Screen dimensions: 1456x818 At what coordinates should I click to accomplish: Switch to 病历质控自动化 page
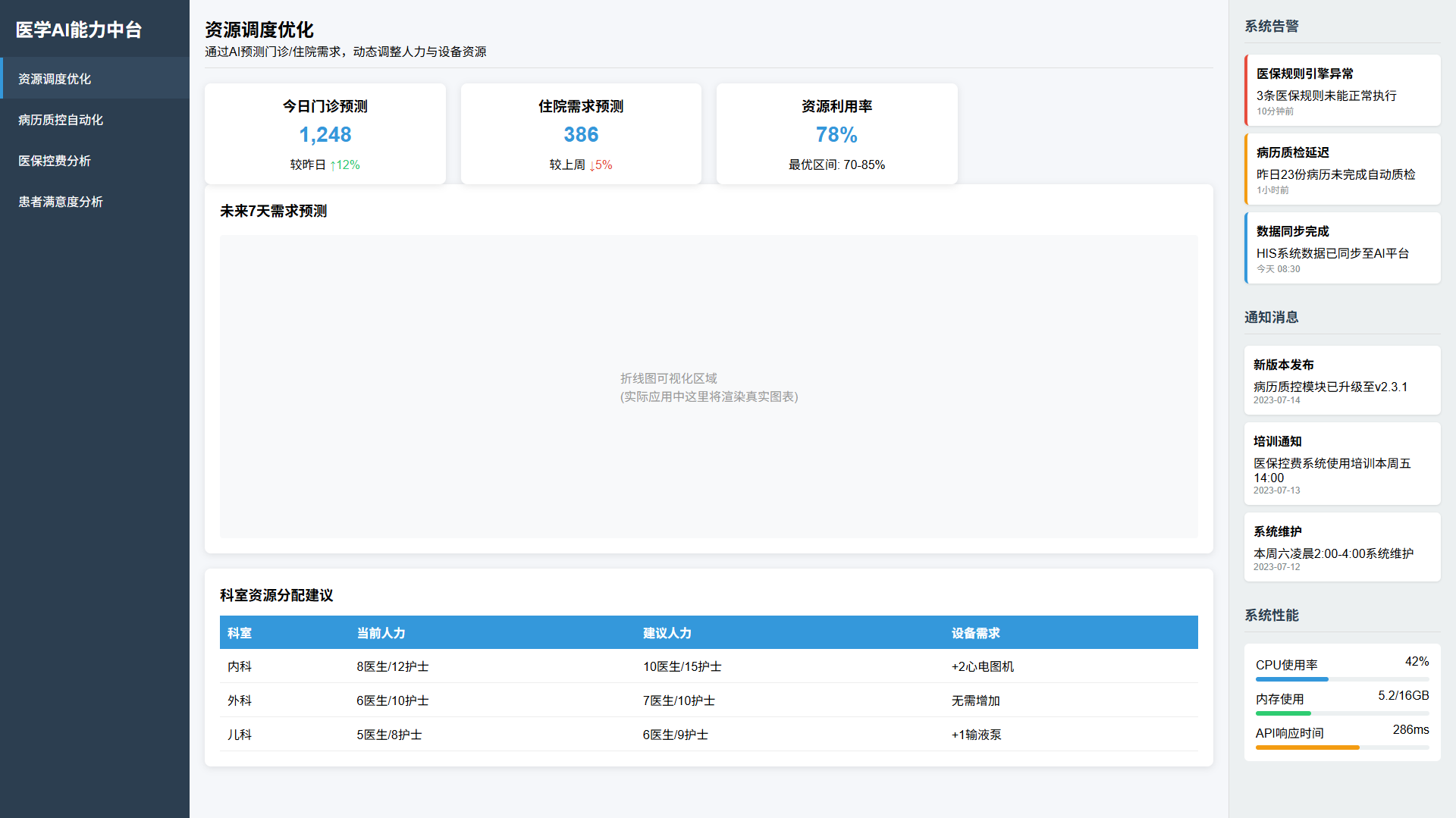[61, 120]
